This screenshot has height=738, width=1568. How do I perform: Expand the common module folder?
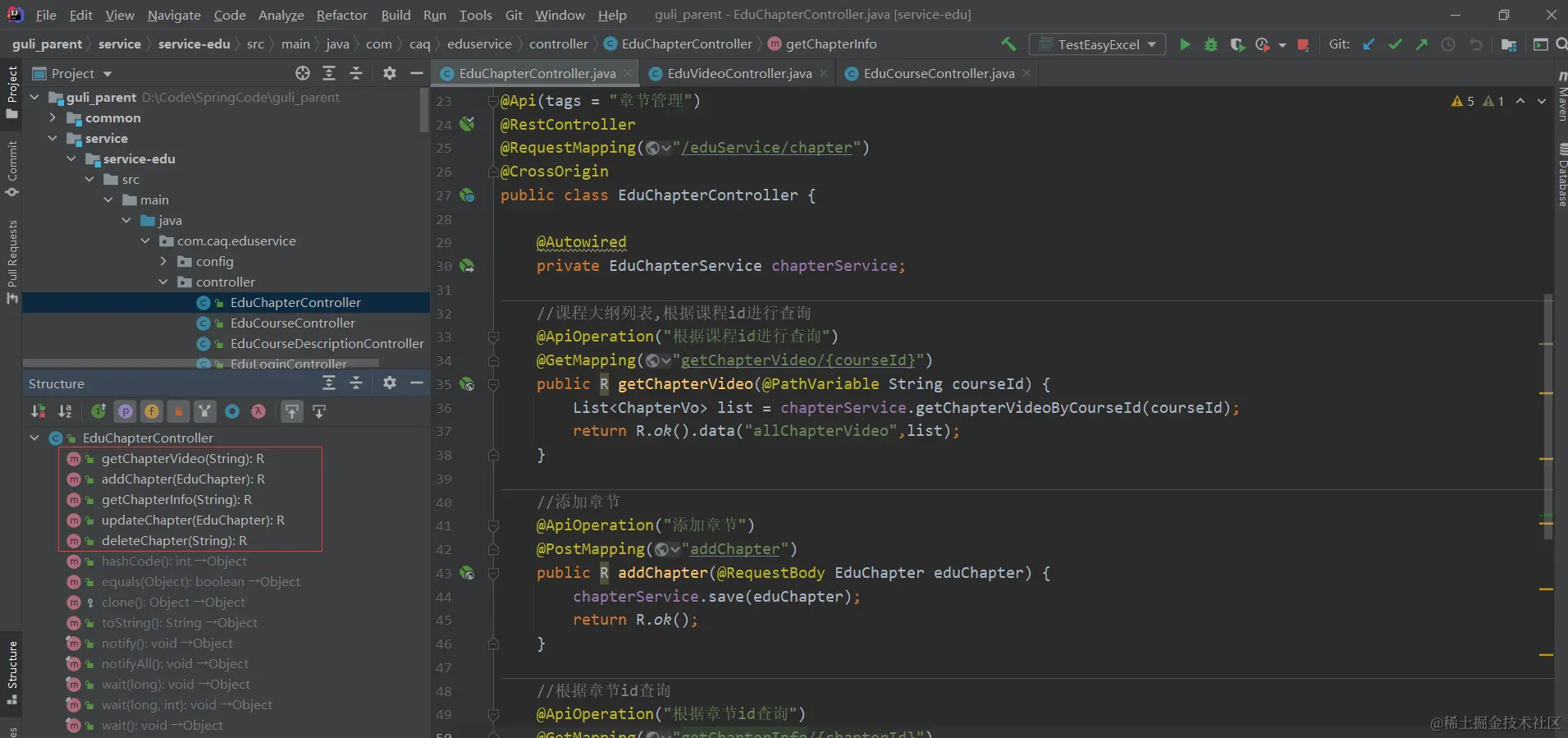(53, 117)
